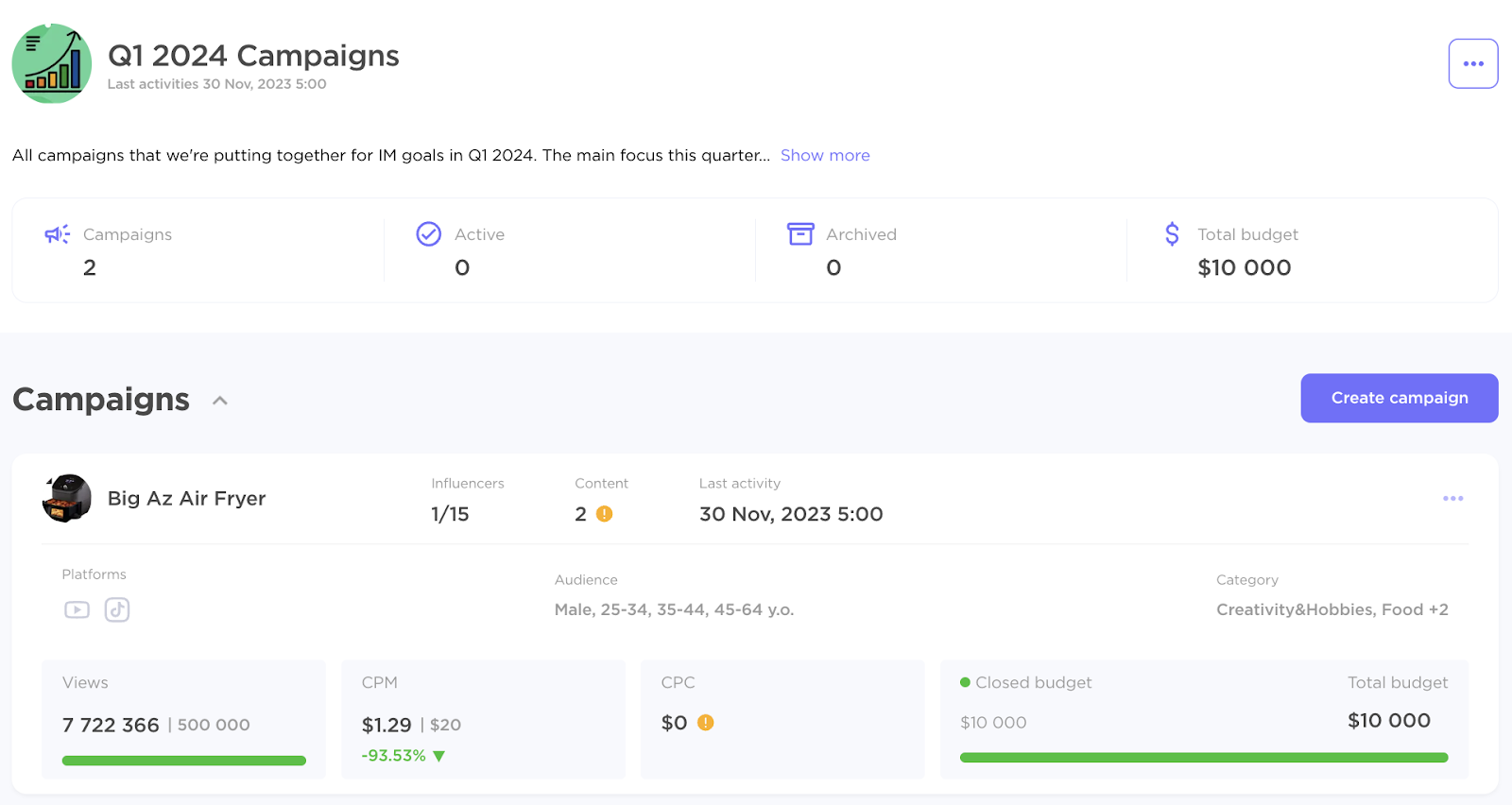The height and width of the screenshot is (805, 1512).
Task: Open the Big Az Air Fryer campaign menu
Action: [x=1452, y=498]
